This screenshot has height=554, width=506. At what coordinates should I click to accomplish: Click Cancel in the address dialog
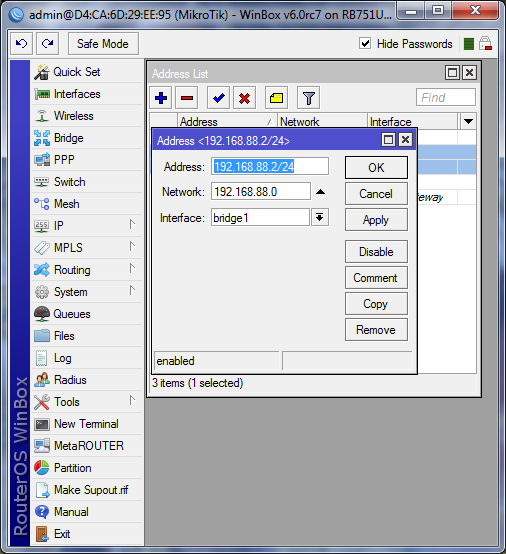point(376,194)
